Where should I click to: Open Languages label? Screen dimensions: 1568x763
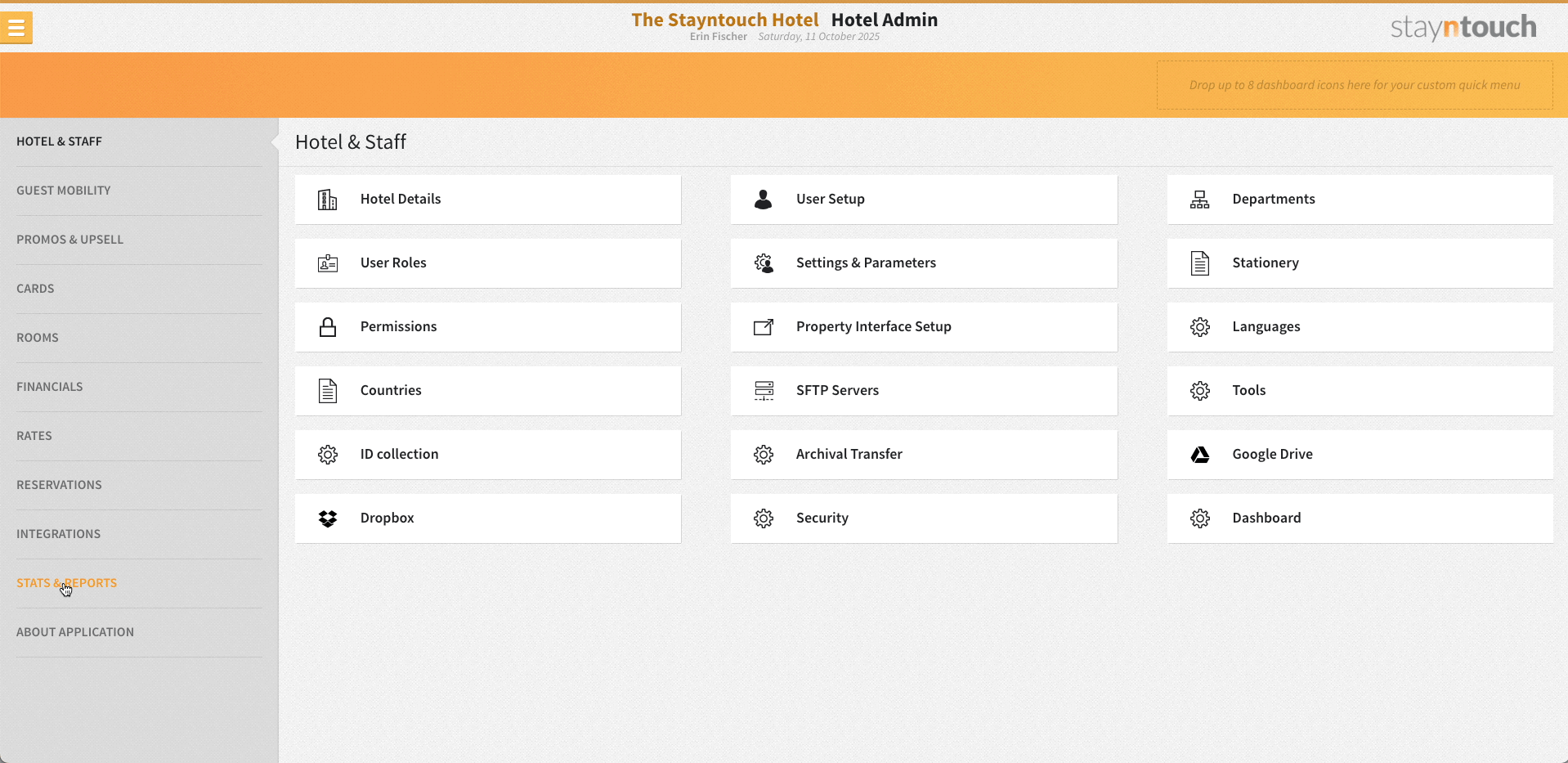(x=1266, y=327)
